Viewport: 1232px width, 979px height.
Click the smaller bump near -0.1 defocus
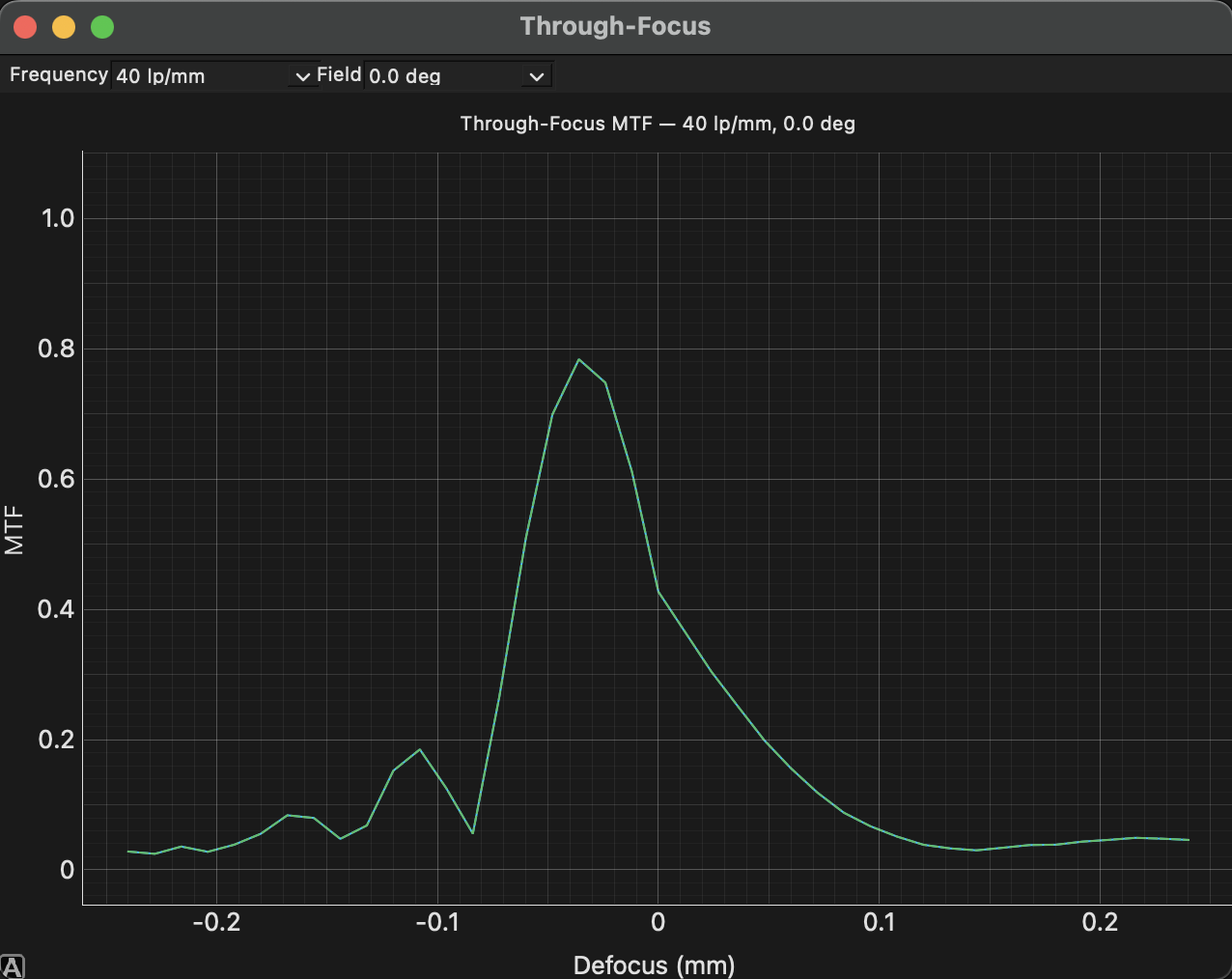pos(420,749)
